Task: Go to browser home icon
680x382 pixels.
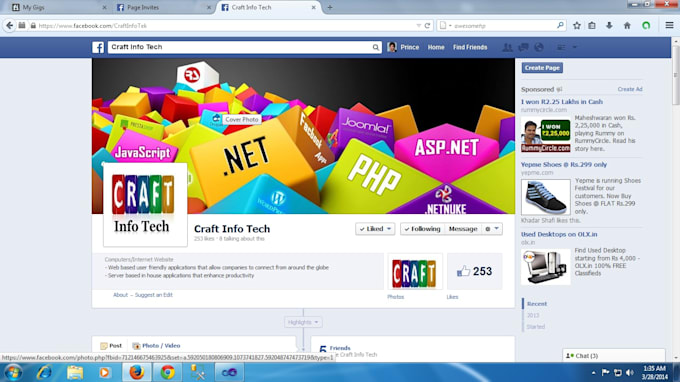Action: [x=627, y=26]
